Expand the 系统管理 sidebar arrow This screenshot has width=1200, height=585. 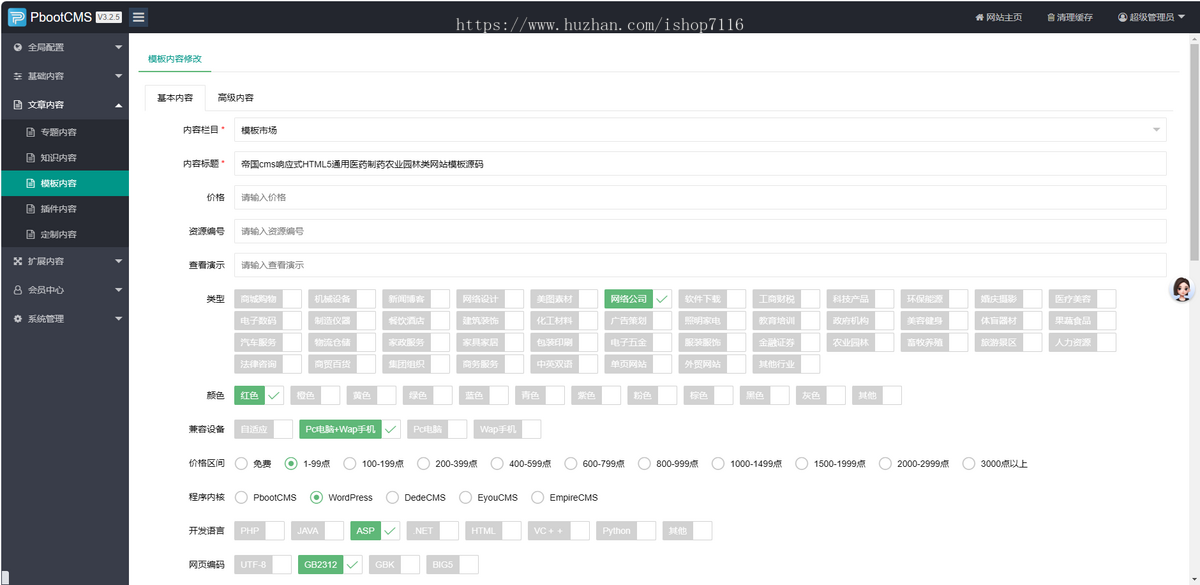click(118, 319)
